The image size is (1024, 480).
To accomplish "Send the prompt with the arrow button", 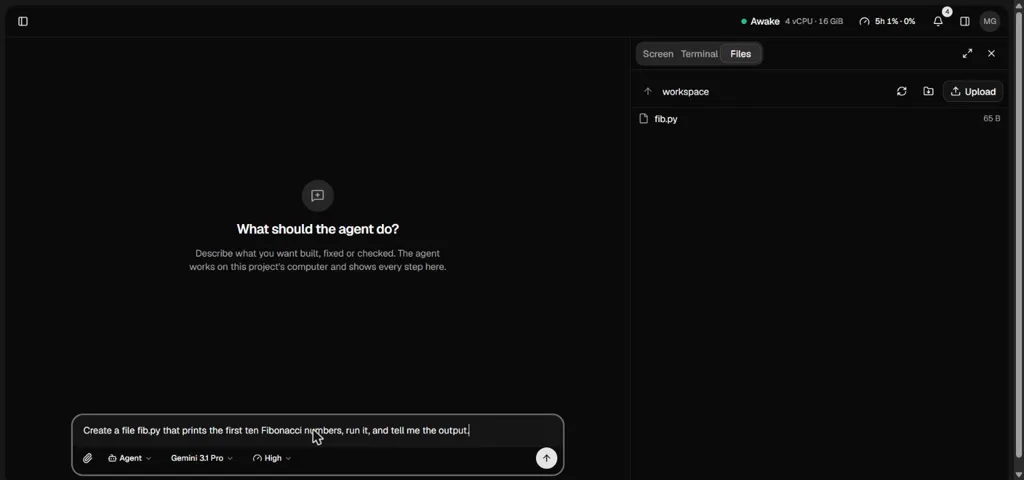I will 547,458.
